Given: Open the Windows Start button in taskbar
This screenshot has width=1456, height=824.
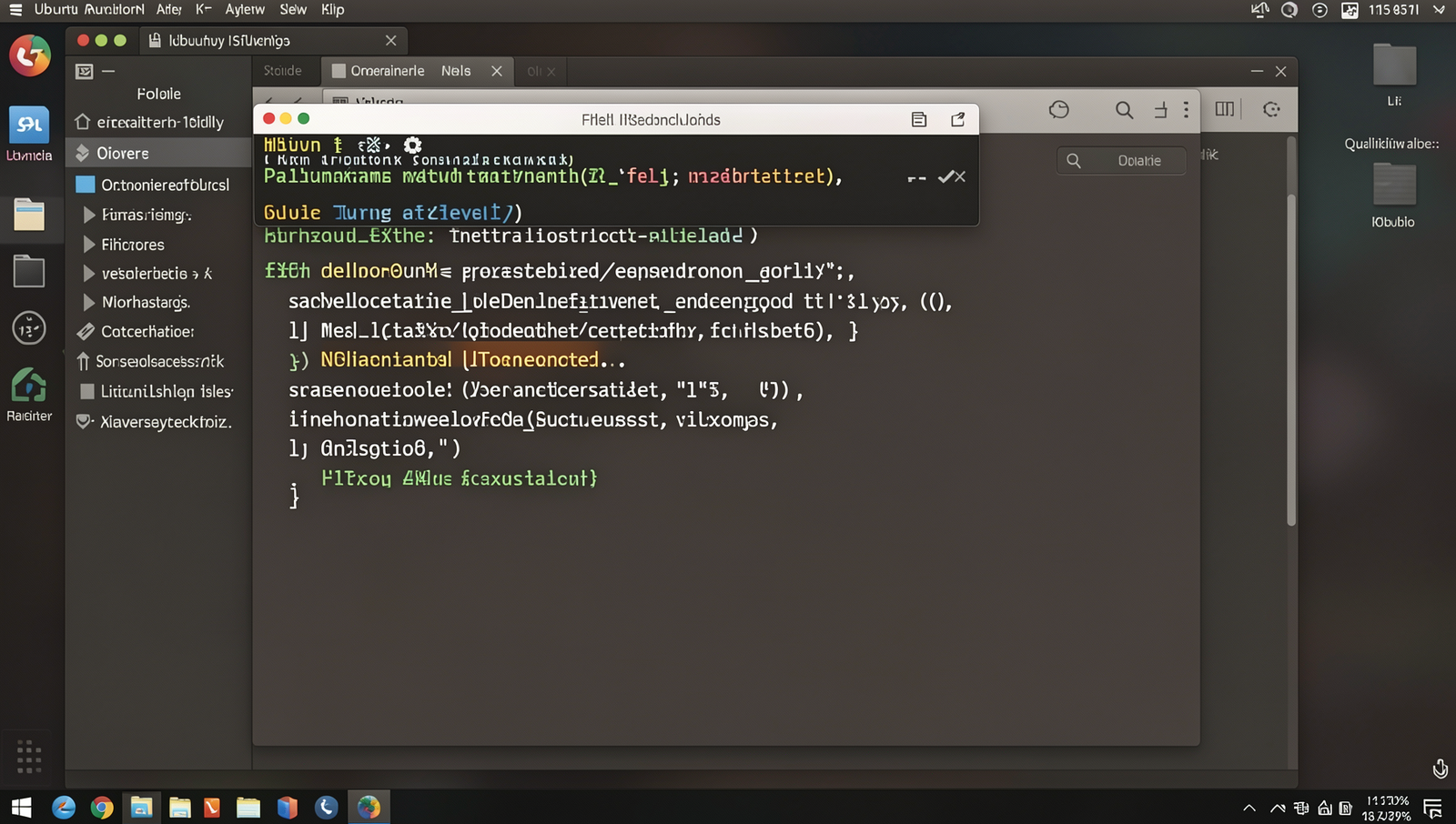Looking at the screenshot, I should (x=21, y=807).
